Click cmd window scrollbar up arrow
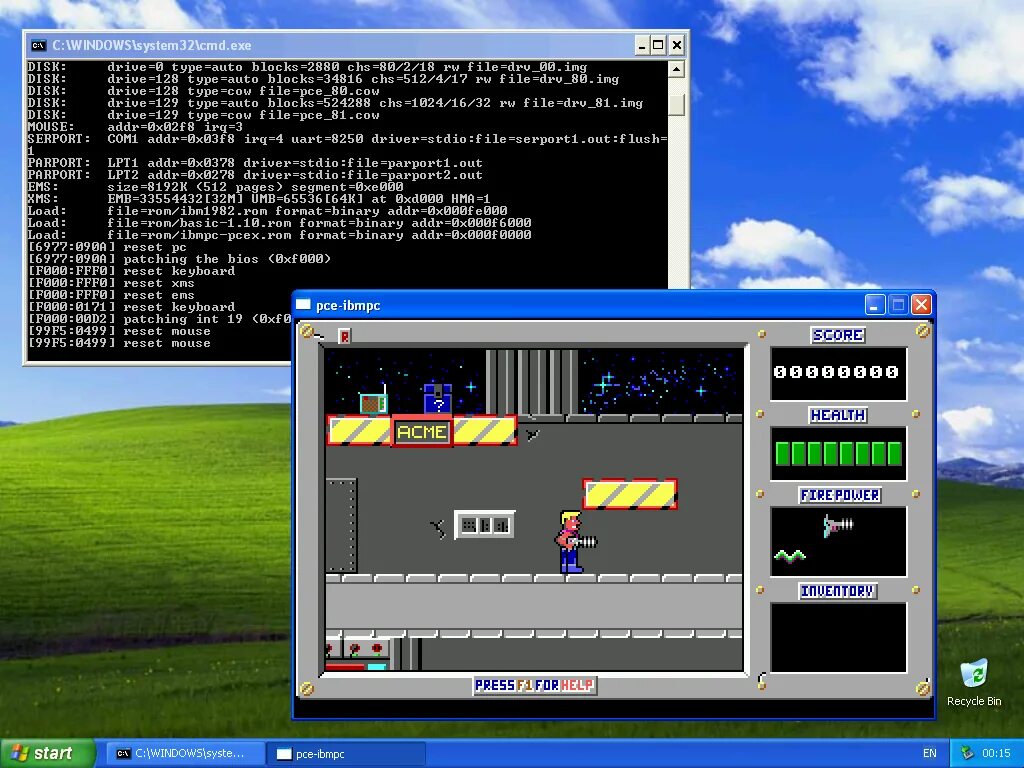The width and height of the screenshot is (1024, 768). coord(677,69)
